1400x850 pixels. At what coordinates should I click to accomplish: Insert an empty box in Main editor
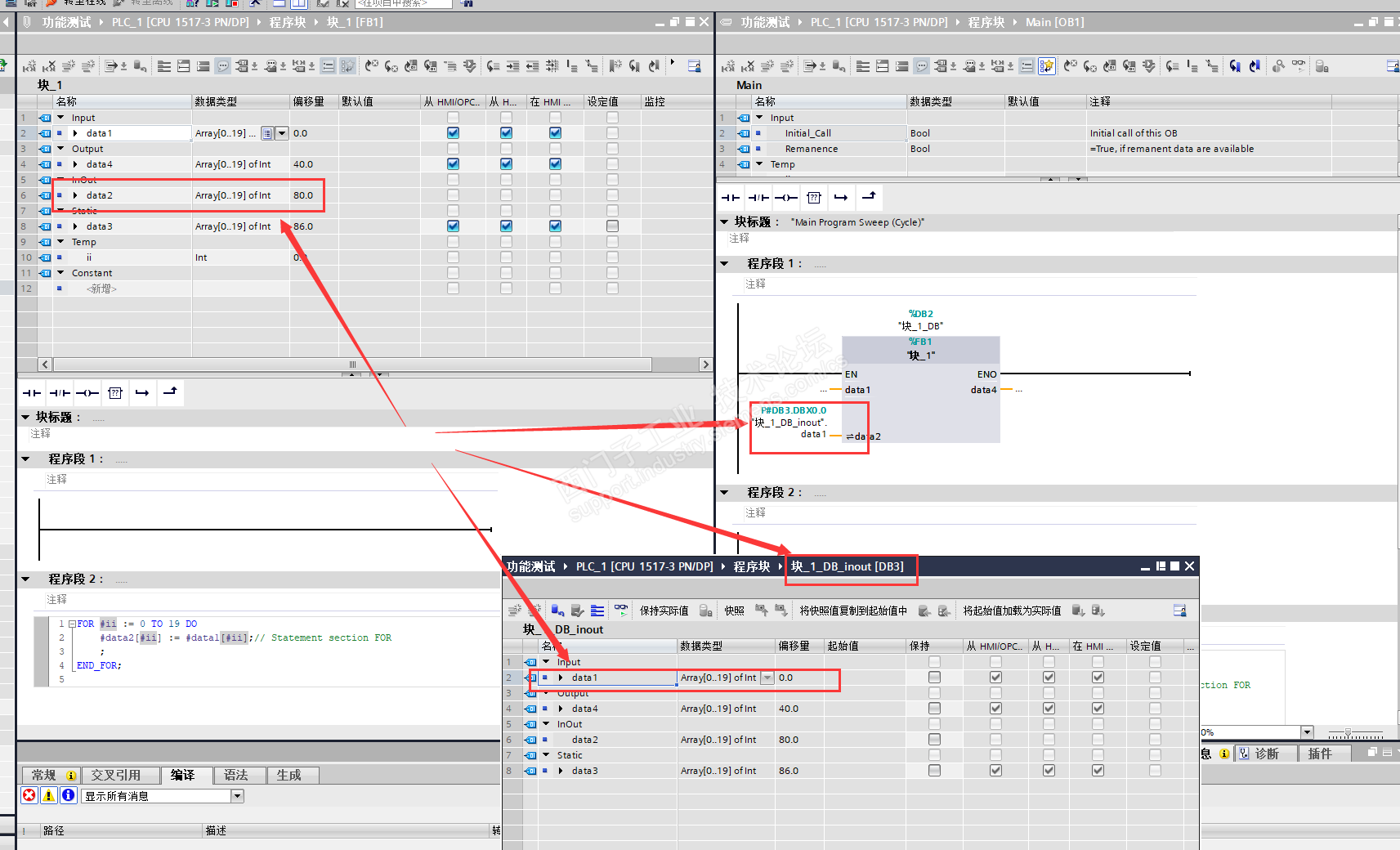point(814,197)
